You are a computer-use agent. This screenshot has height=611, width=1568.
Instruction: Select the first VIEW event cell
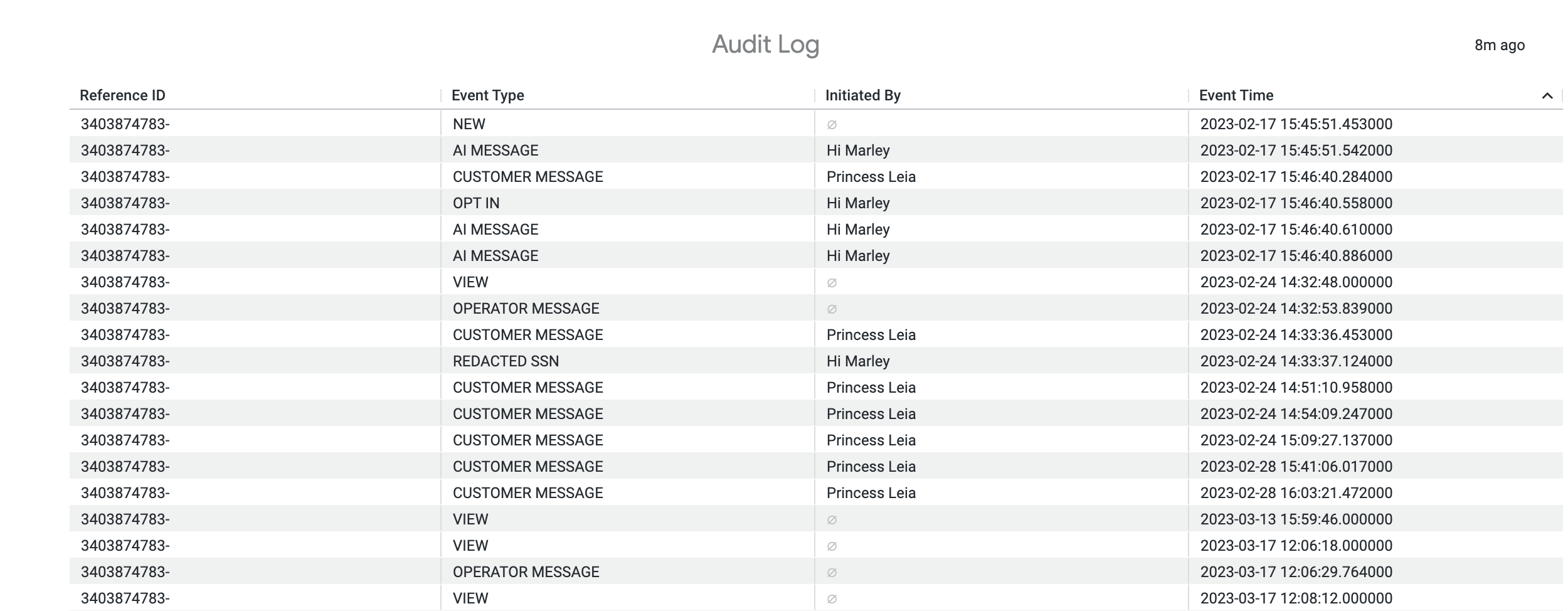(471, 282)
